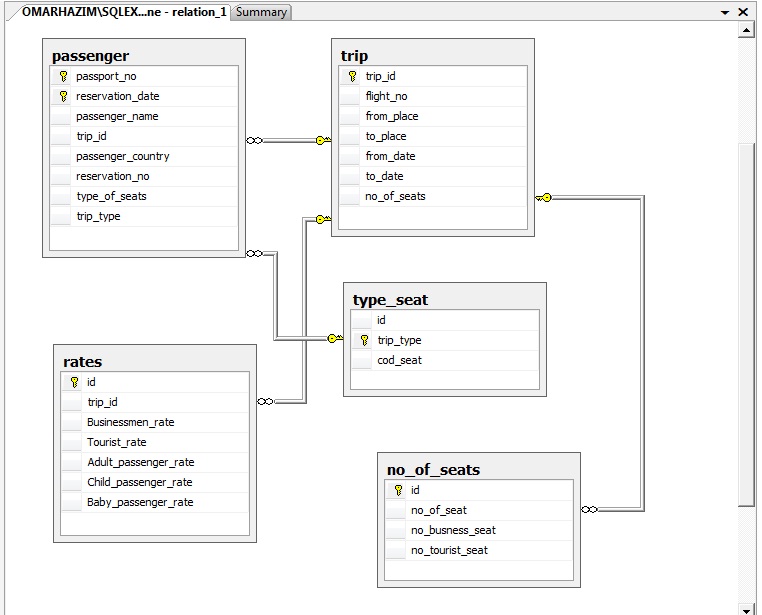Click the key icon next to id in rates table
Screen dimensions: 762x615
pyautogui.click(x=74, y=382)
